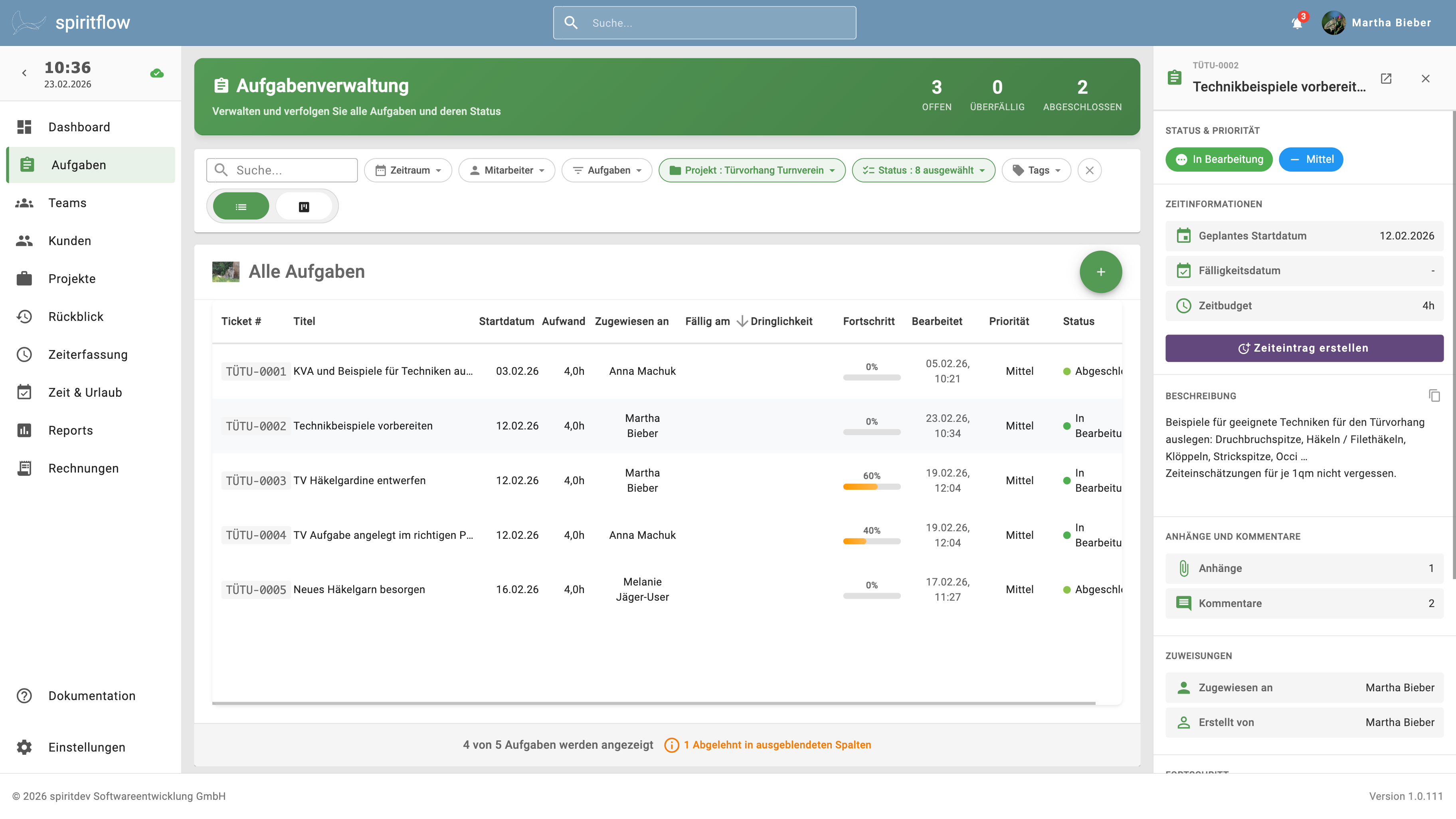1456x819 pixels.
Task: Open the notifications bell
Action: tap(1297, 23)
